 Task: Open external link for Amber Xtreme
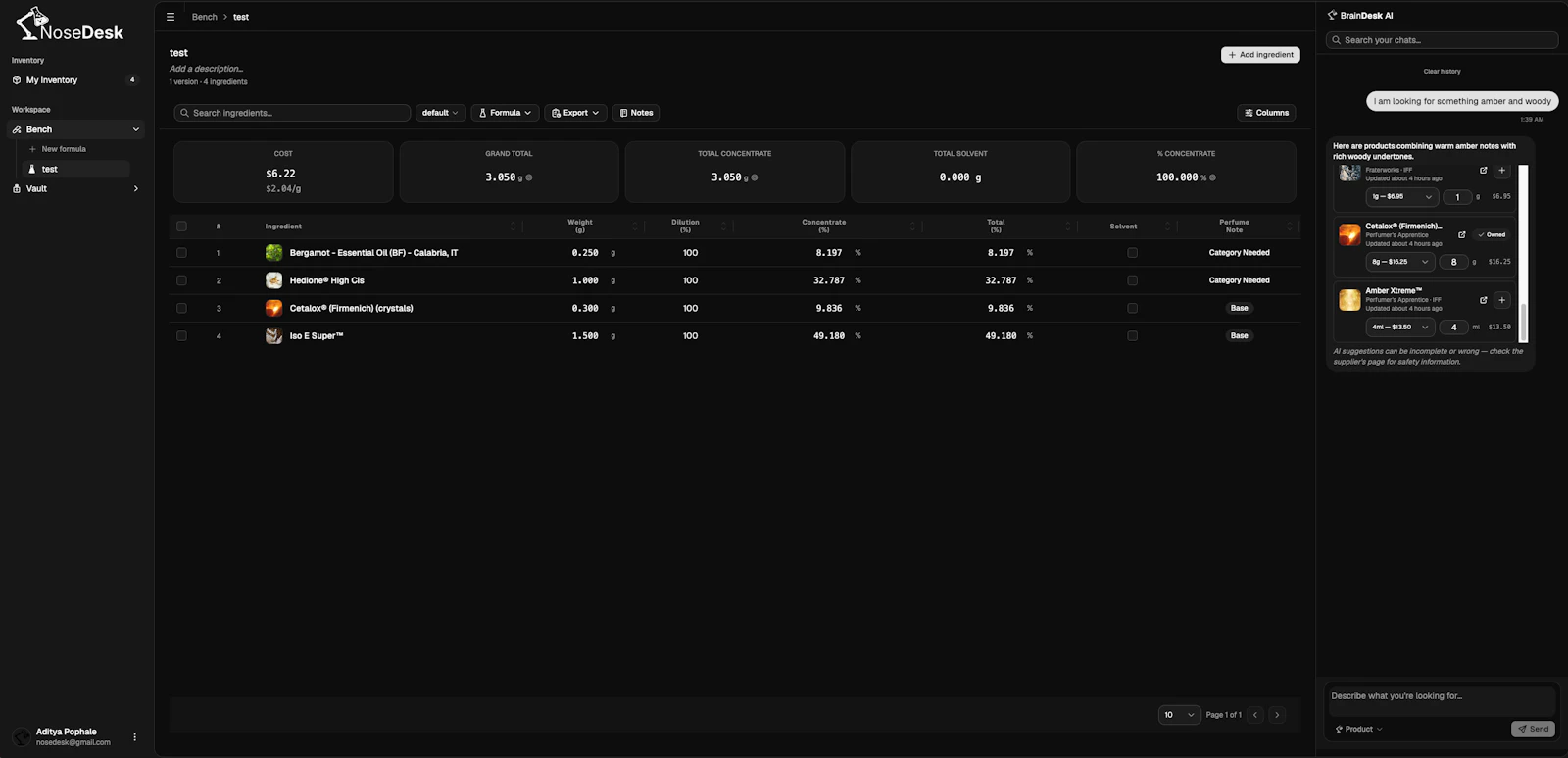coord(1484,300)
